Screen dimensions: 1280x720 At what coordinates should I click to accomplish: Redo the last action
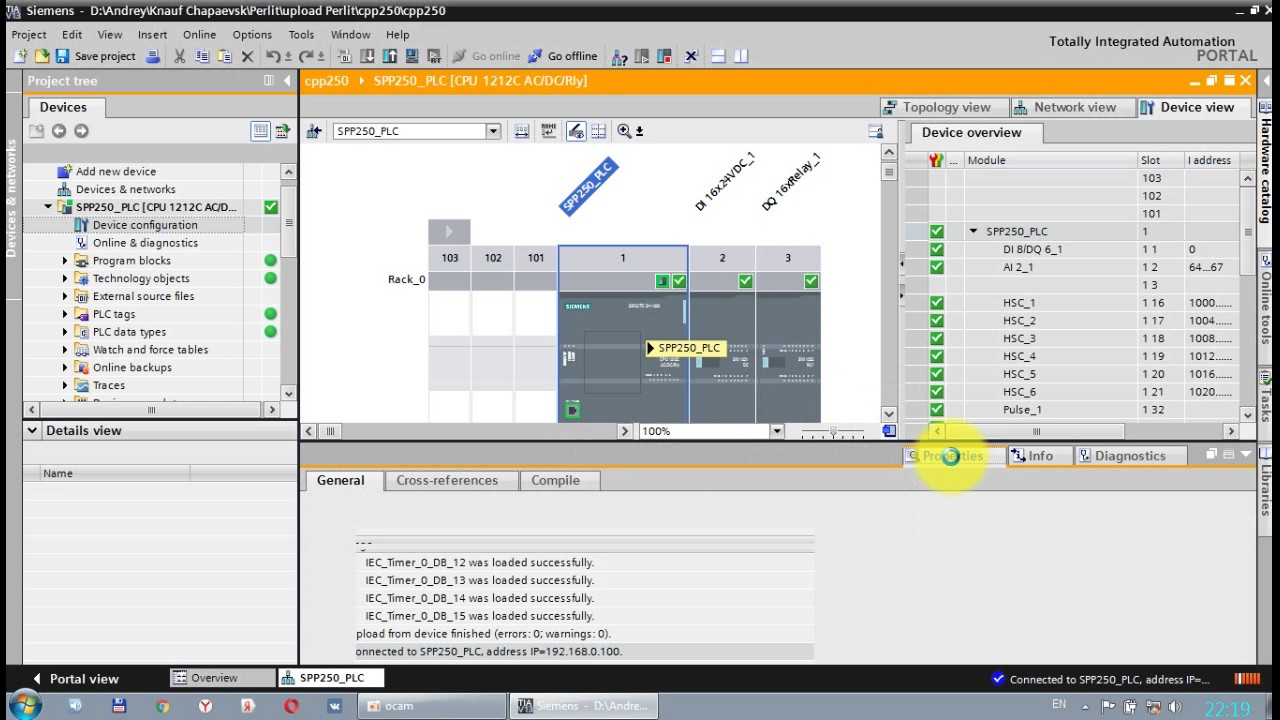pyautogui.click(x=306, y=57)
